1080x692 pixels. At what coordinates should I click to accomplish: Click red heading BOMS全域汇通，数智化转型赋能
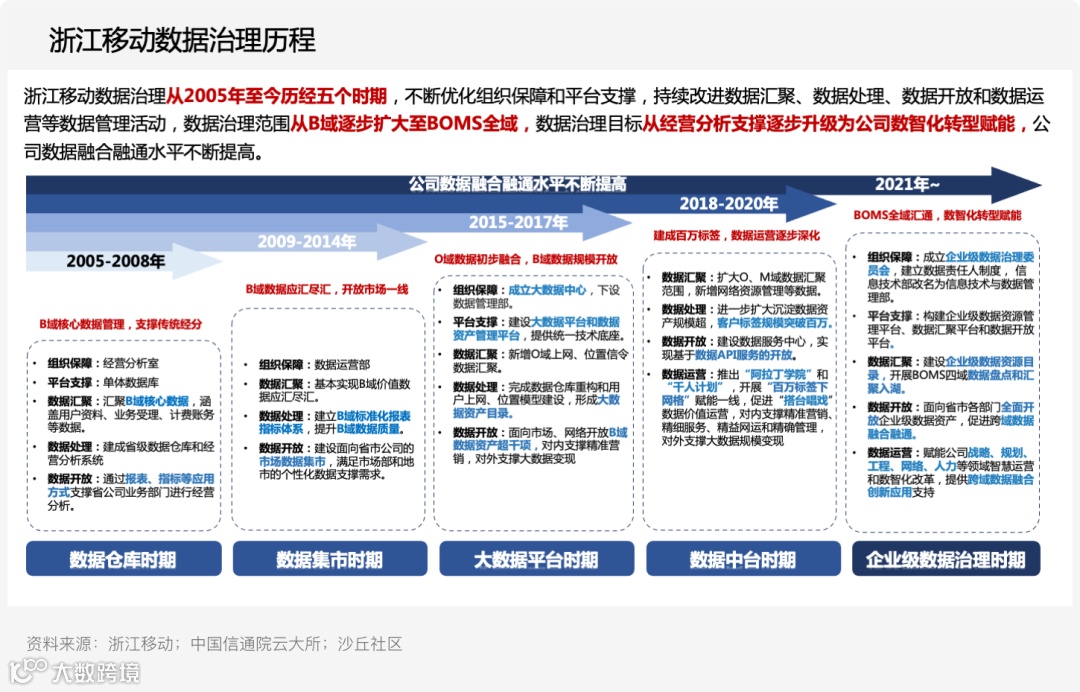point(937,215)
